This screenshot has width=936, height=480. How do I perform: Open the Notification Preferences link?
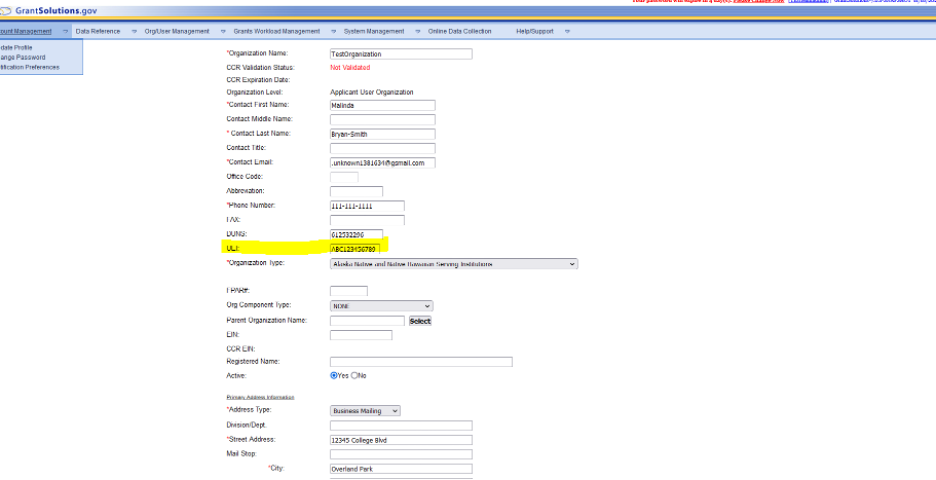tap(30, 67)
